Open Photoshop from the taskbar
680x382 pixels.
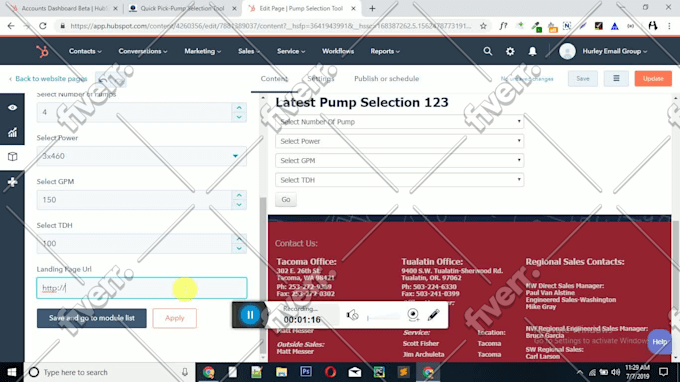coord(306,372)
